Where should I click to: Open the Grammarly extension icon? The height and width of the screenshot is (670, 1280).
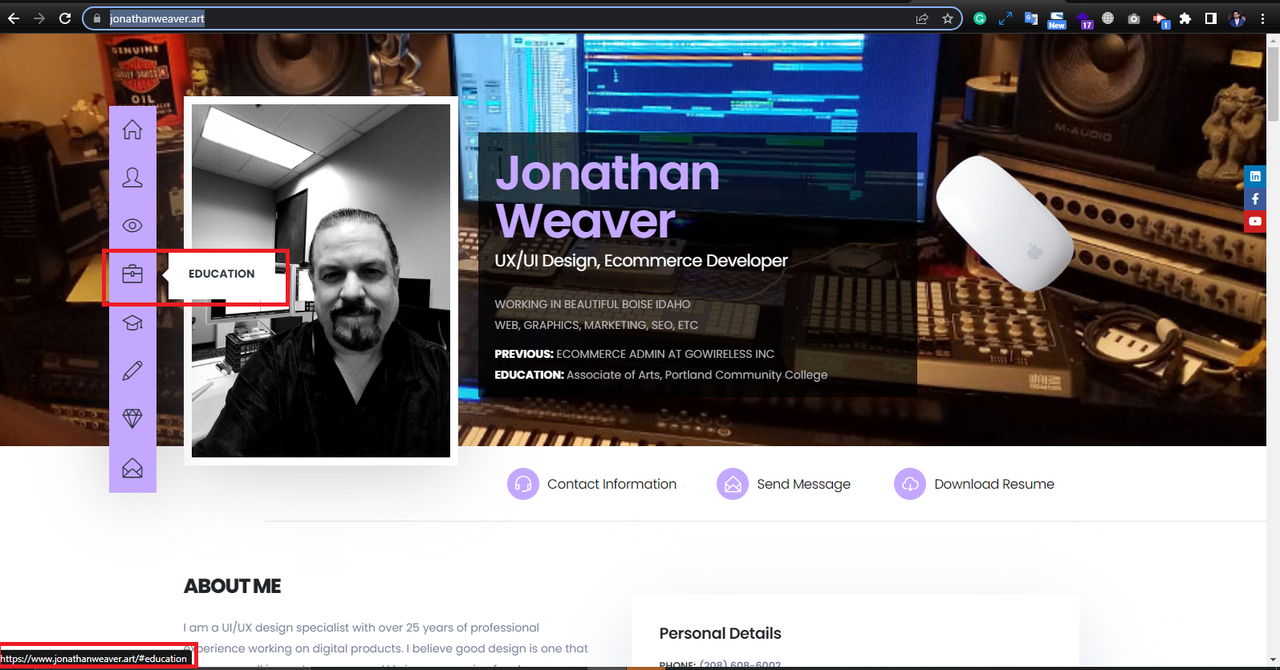(980, 18)
